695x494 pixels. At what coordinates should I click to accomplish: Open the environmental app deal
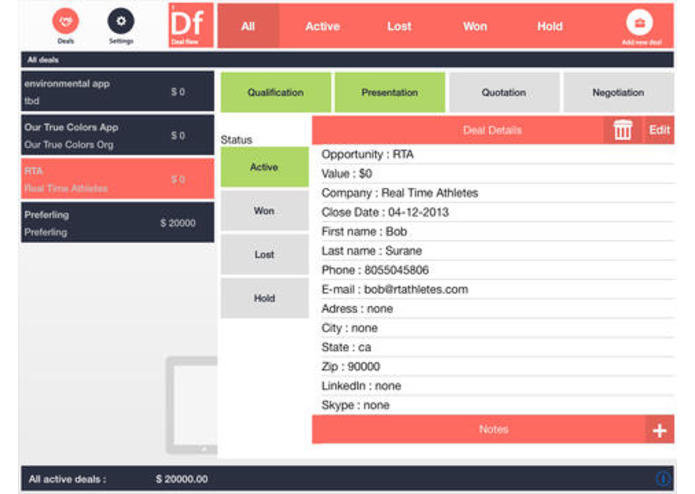tap(117, 92)
